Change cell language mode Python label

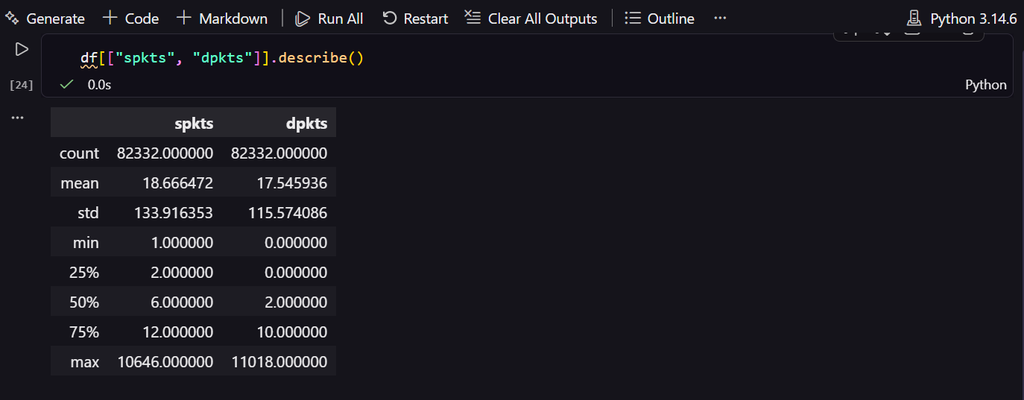coord(985,85)
